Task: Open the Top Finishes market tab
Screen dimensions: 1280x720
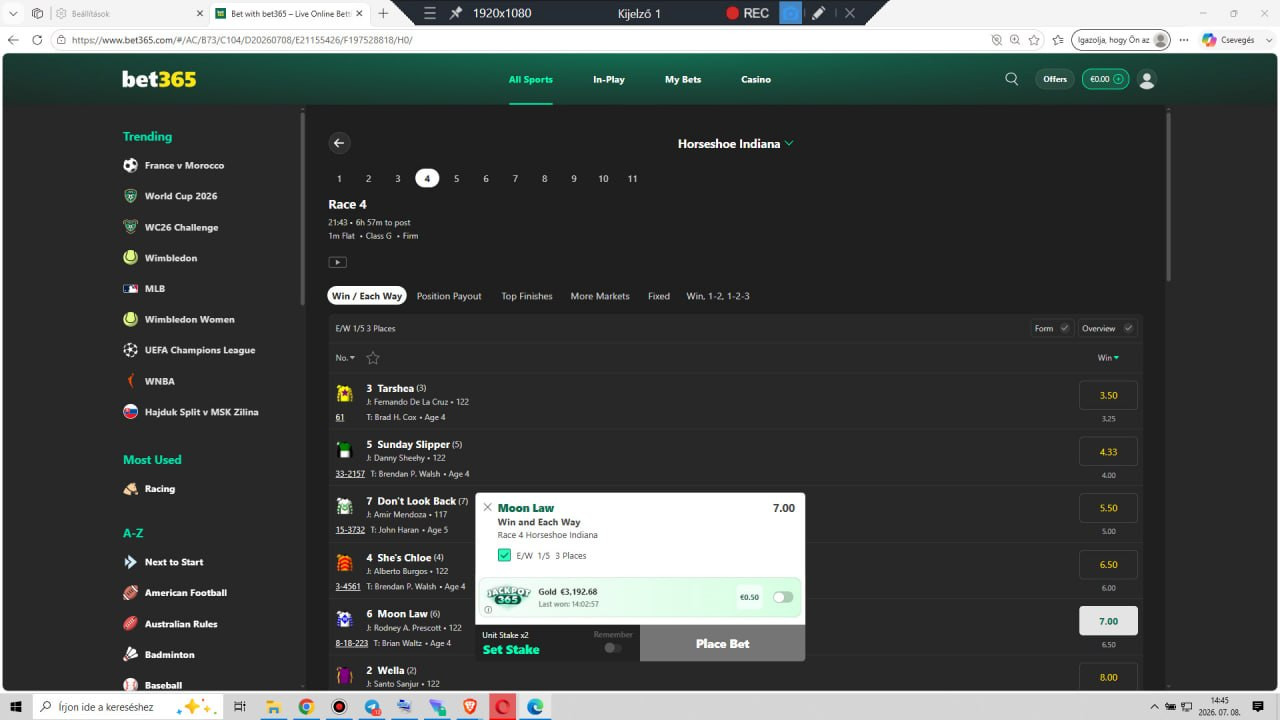Action: pos(527,296)
